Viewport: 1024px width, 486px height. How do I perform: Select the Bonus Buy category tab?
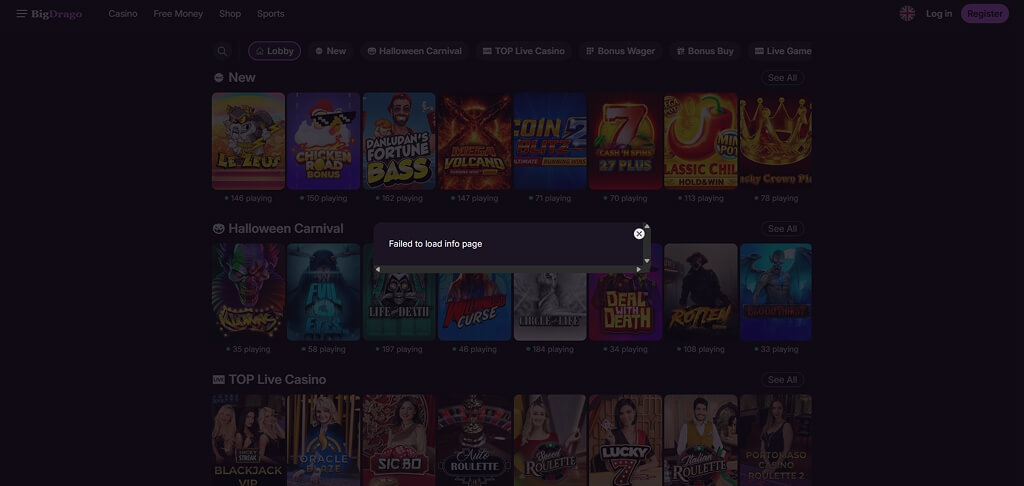(x=705, y=51)
